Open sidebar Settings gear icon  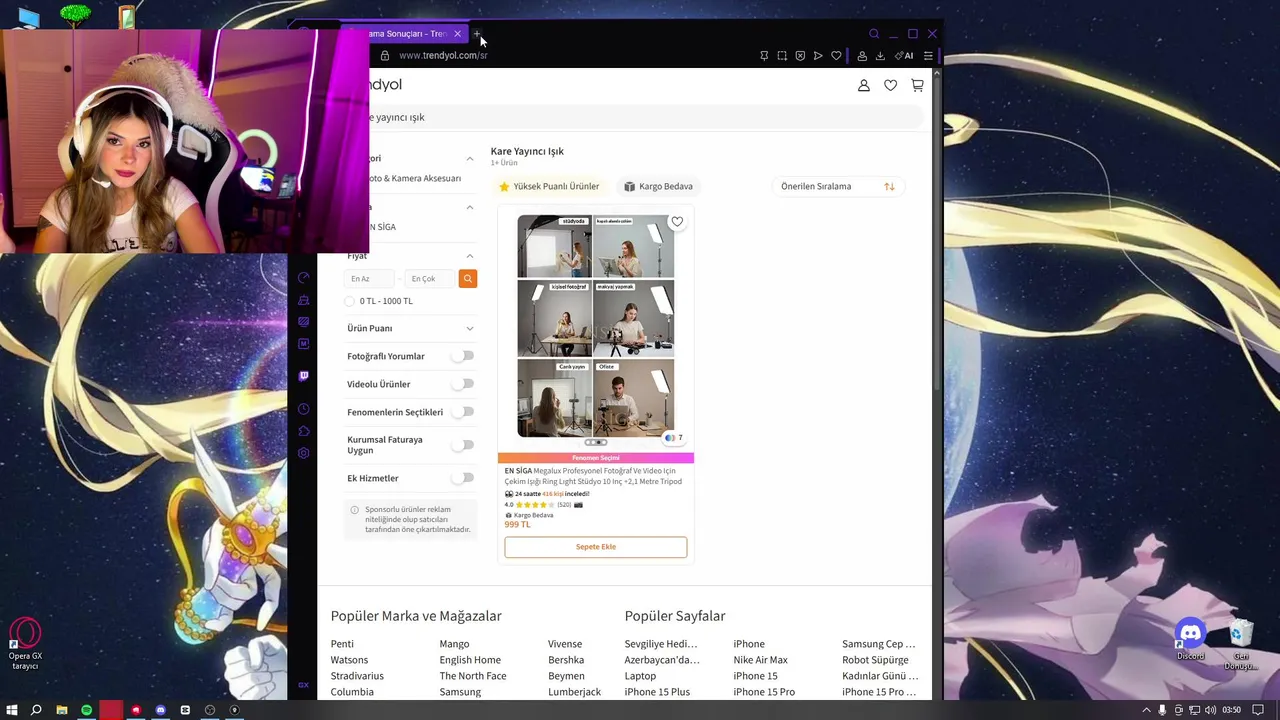pyautogui.click(x=304, y=453)
